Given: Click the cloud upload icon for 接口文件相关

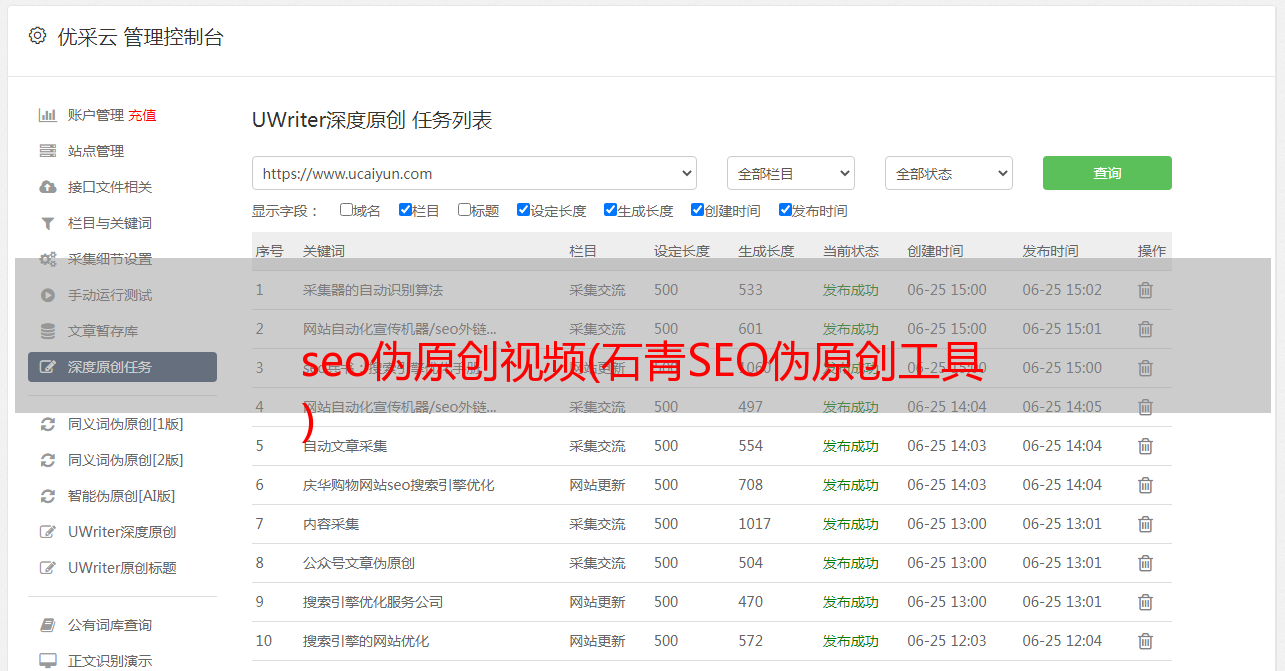Looking at the screenshot, I should pyautogui.click(x=47, y=187).
